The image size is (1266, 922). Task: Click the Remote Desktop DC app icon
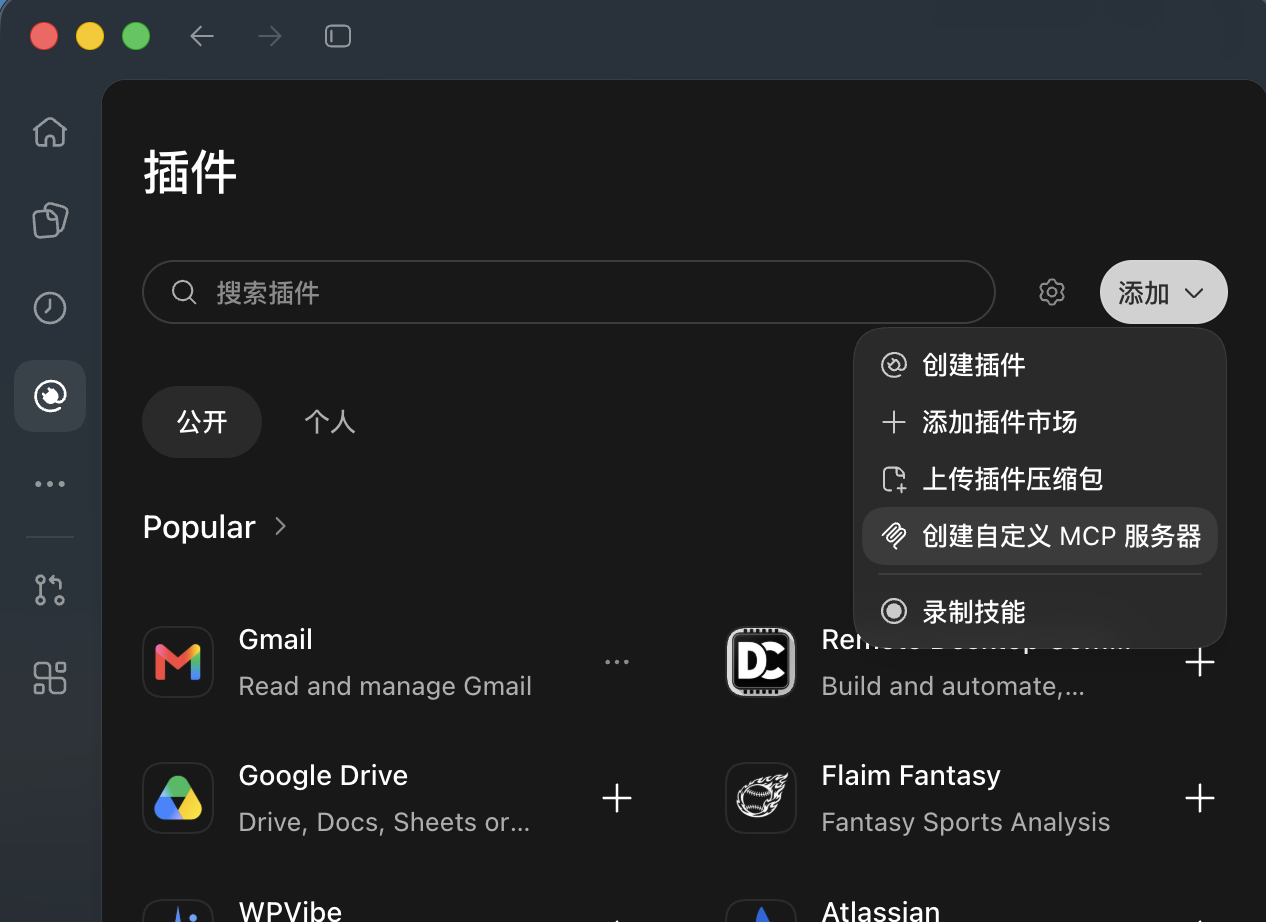pos(761,662)
